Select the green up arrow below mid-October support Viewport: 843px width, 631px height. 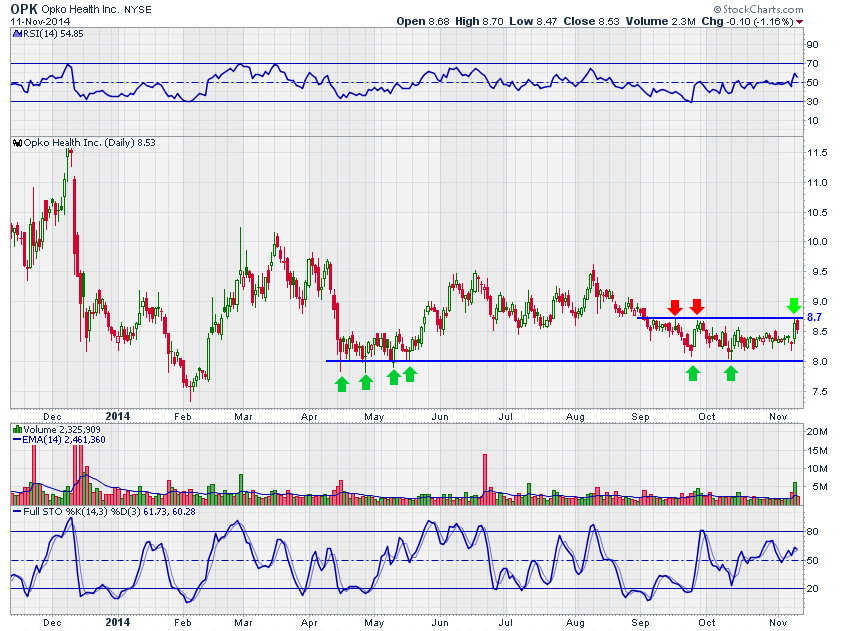point(731,373)
